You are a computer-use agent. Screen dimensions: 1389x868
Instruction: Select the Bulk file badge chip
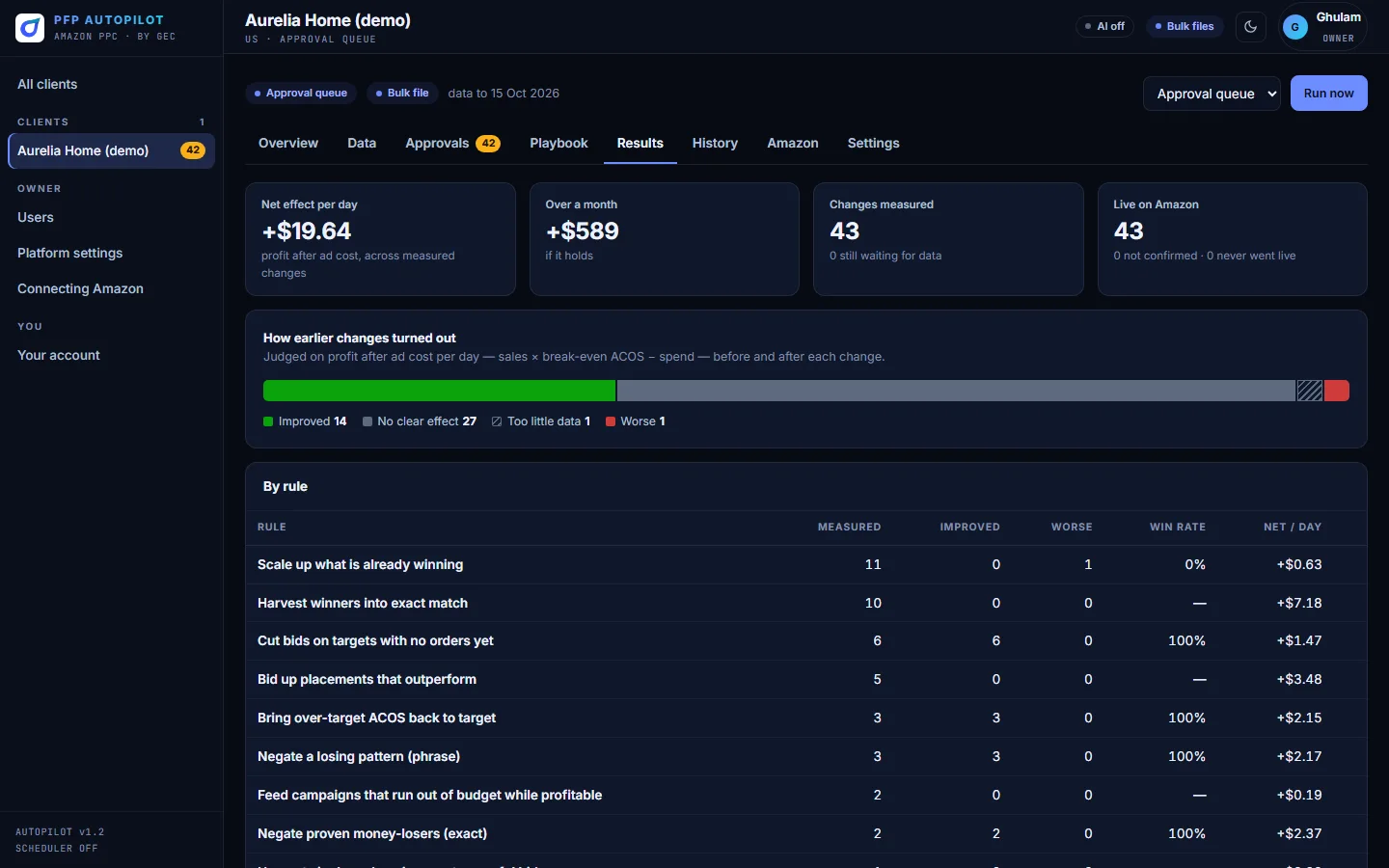pos(402,94)
